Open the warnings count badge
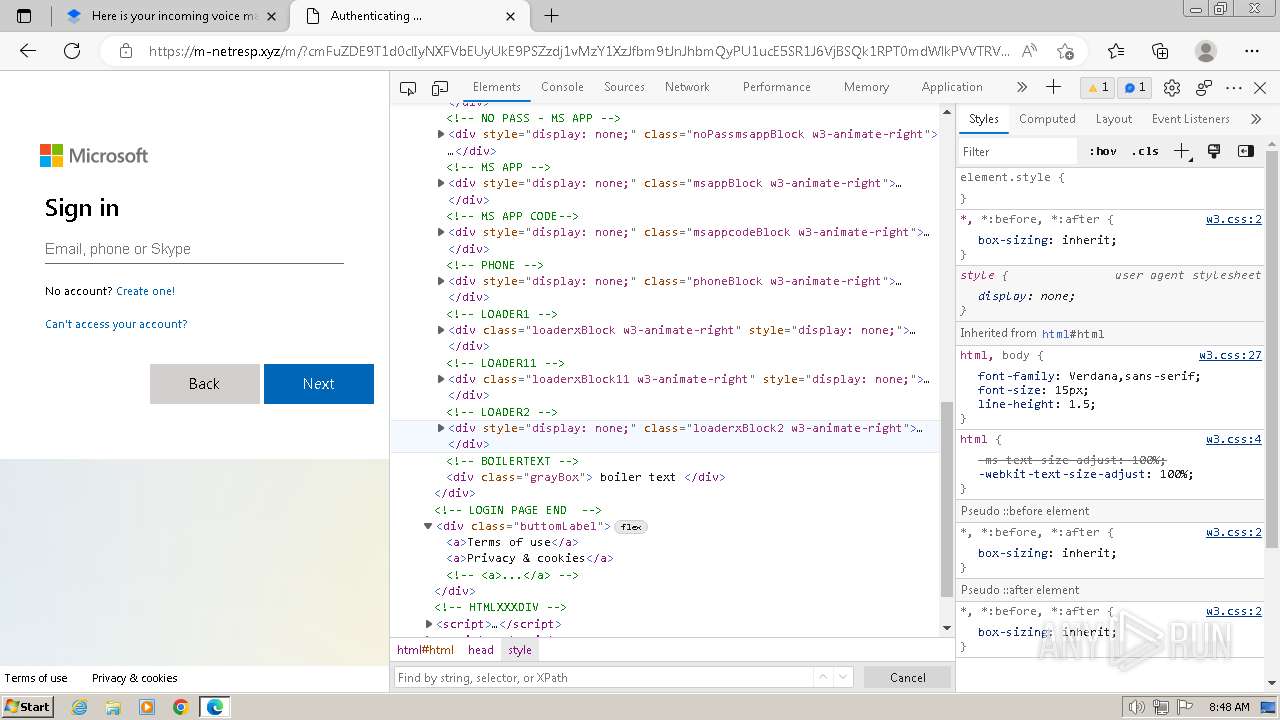1280x720 pixels. coord(1098,87)
